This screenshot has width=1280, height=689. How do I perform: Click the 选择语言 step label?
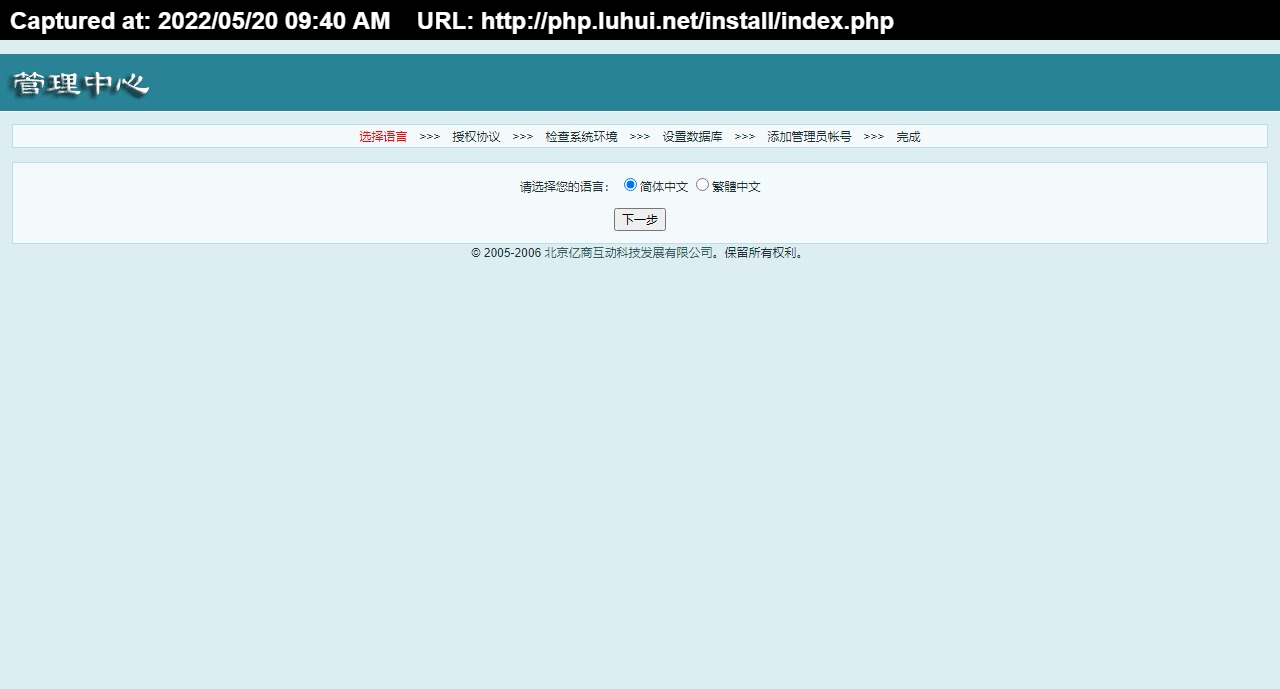(383, 137)
